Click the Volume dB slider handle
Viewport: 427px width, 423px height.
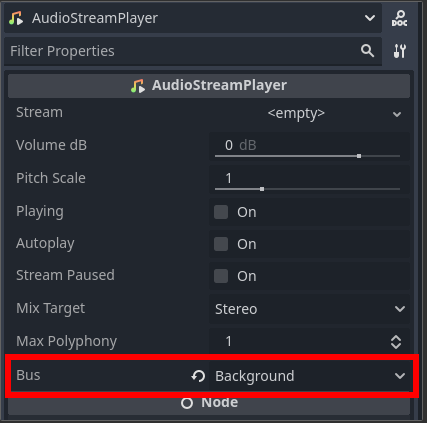[359, 156]
